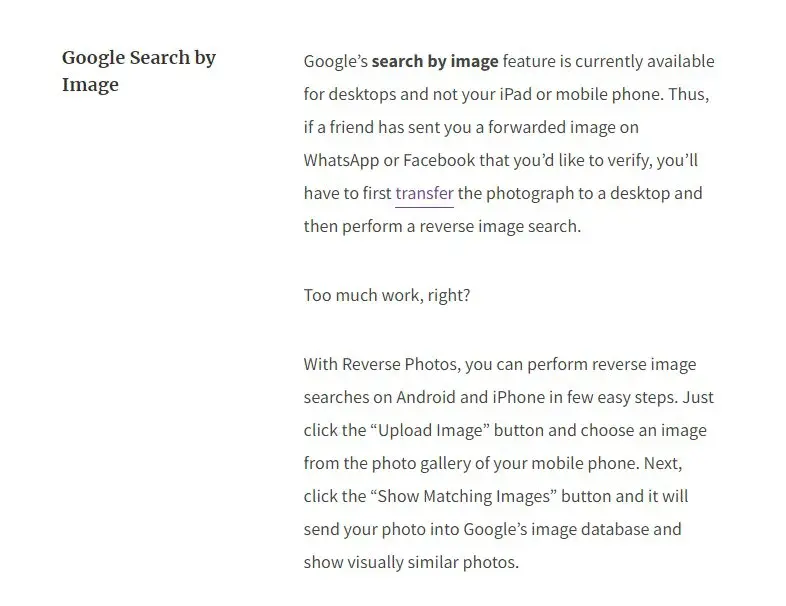Image resolution: width=786 pixels, height=606 pixels.
Task: Click the bold "search by image" text
Action: click(x=435, y=61)
